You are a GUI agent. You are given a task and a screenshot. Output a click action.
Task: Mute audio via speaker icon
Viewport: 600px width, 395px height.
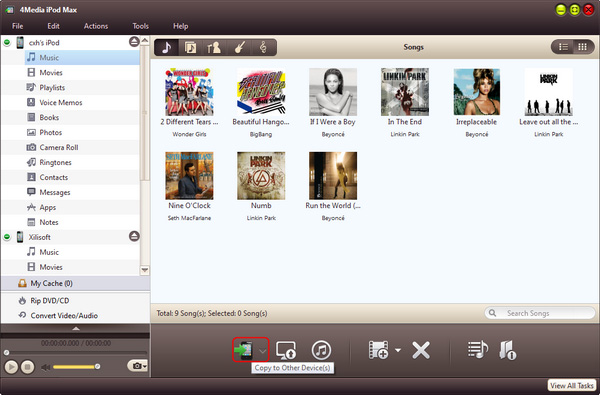click(x=46, y=367)
